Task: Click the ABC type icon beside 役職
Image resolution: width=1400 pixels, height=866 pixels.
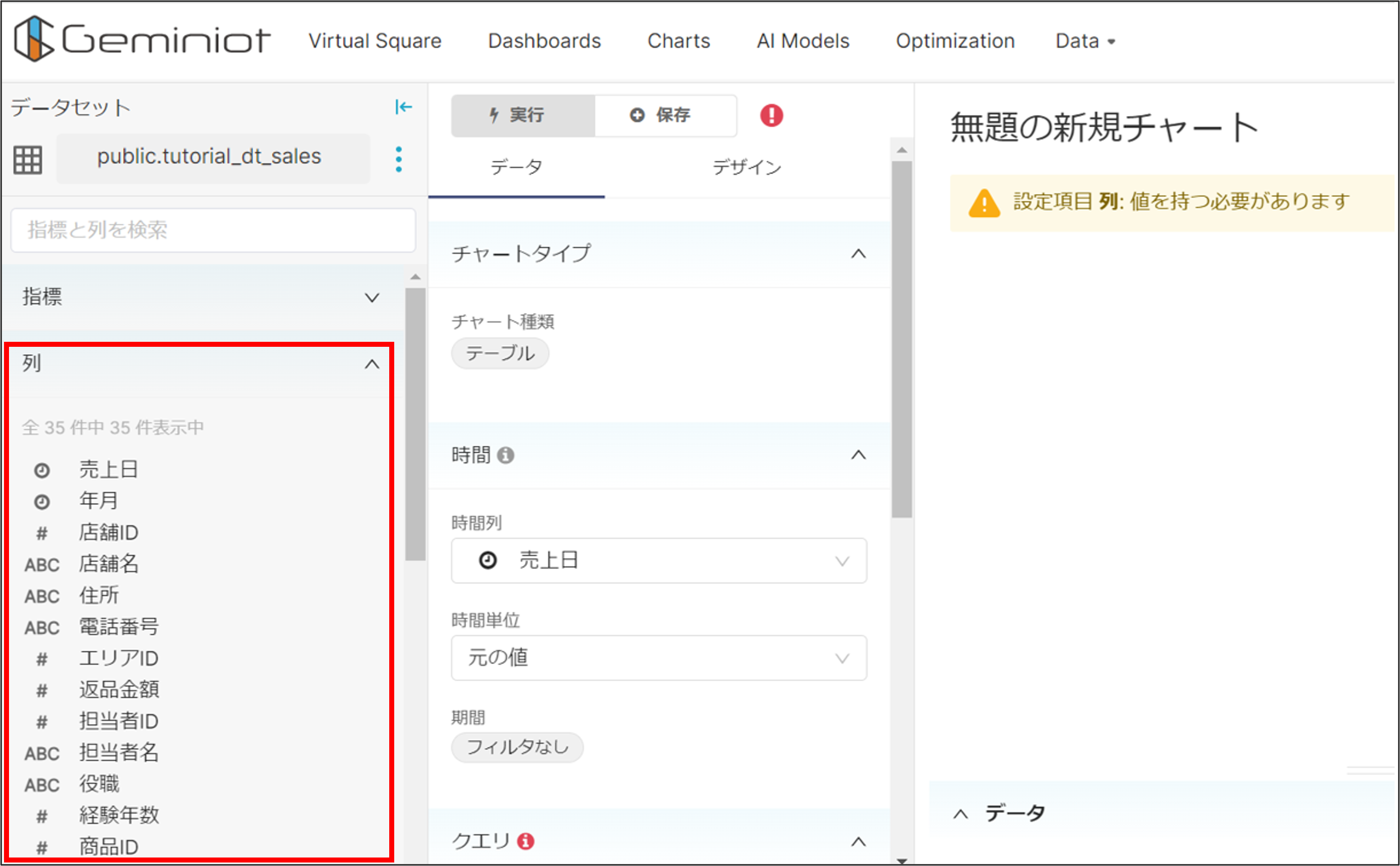Action: (42, 785)
